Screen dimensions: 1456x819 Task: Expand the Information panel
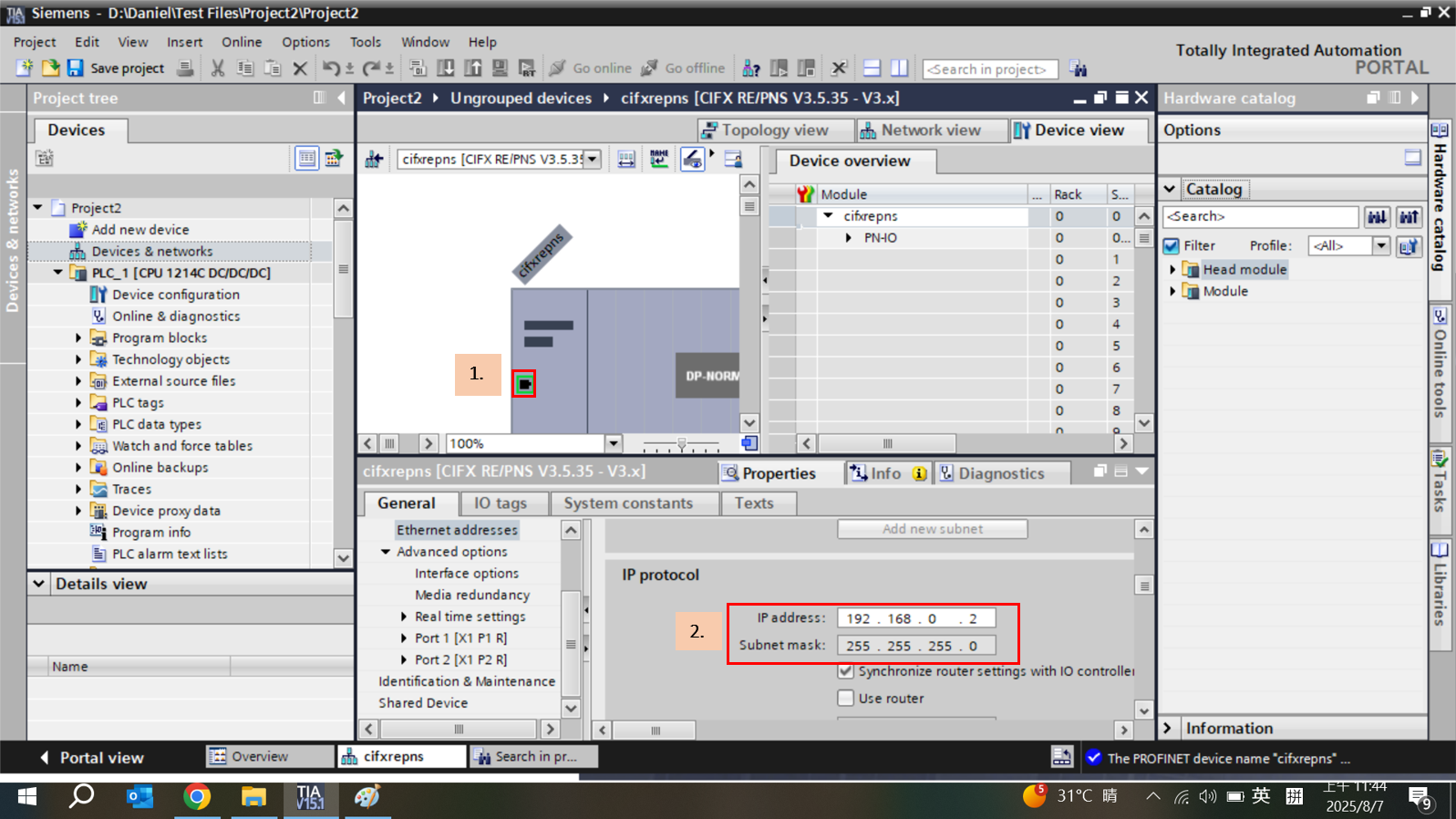(x=1168, y=728)
